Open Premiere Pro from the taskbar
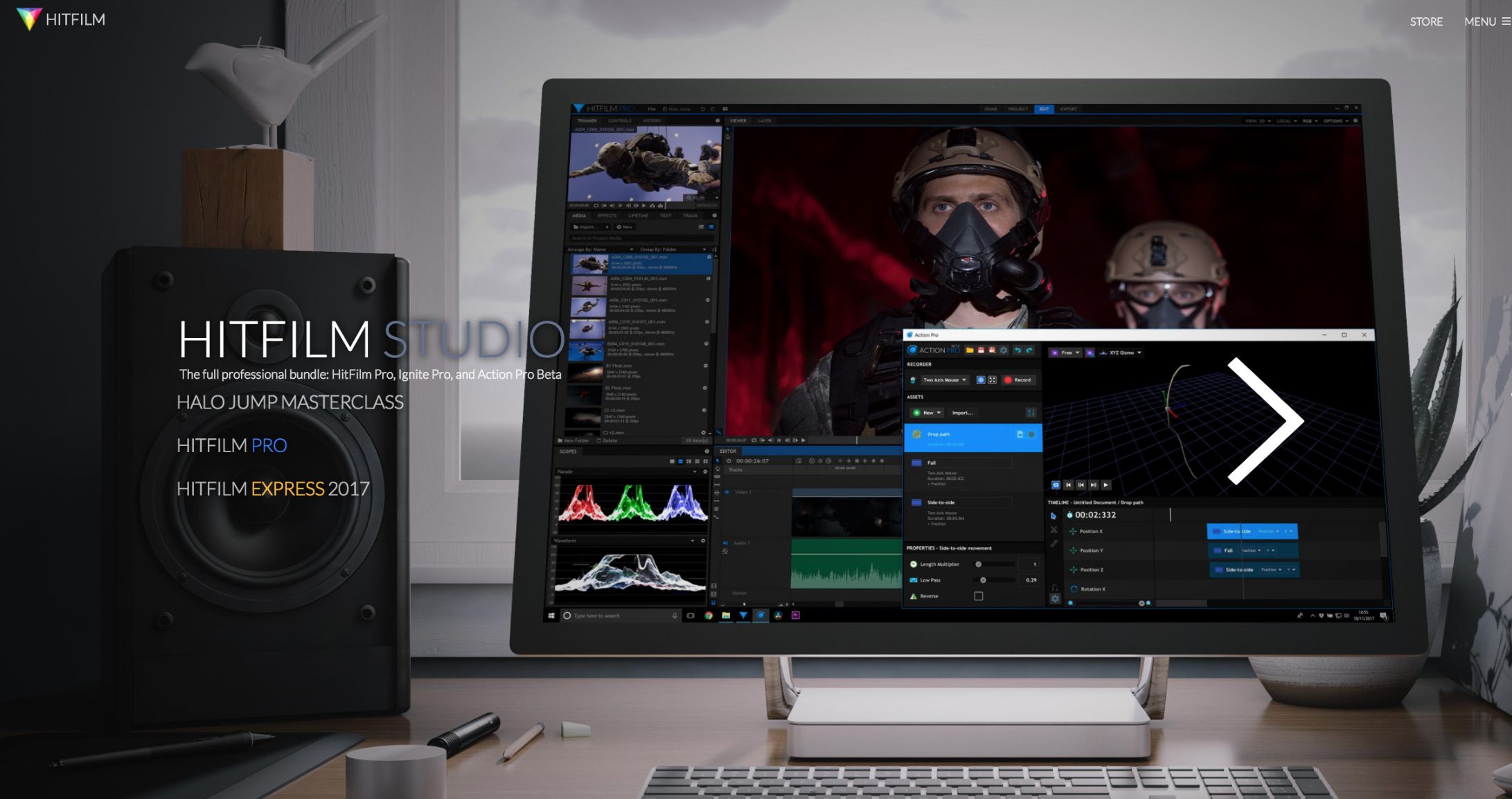This screenshot has width=1512, height=799. (x=796, y=616)
